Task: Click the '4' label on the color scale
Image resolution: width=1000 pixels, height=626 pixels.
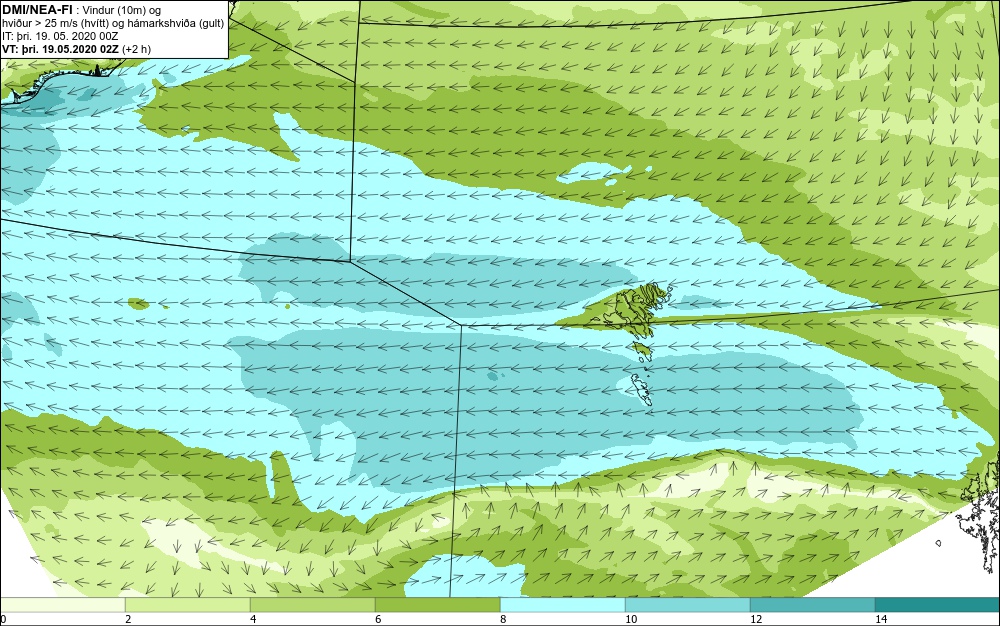Action: 253,619
